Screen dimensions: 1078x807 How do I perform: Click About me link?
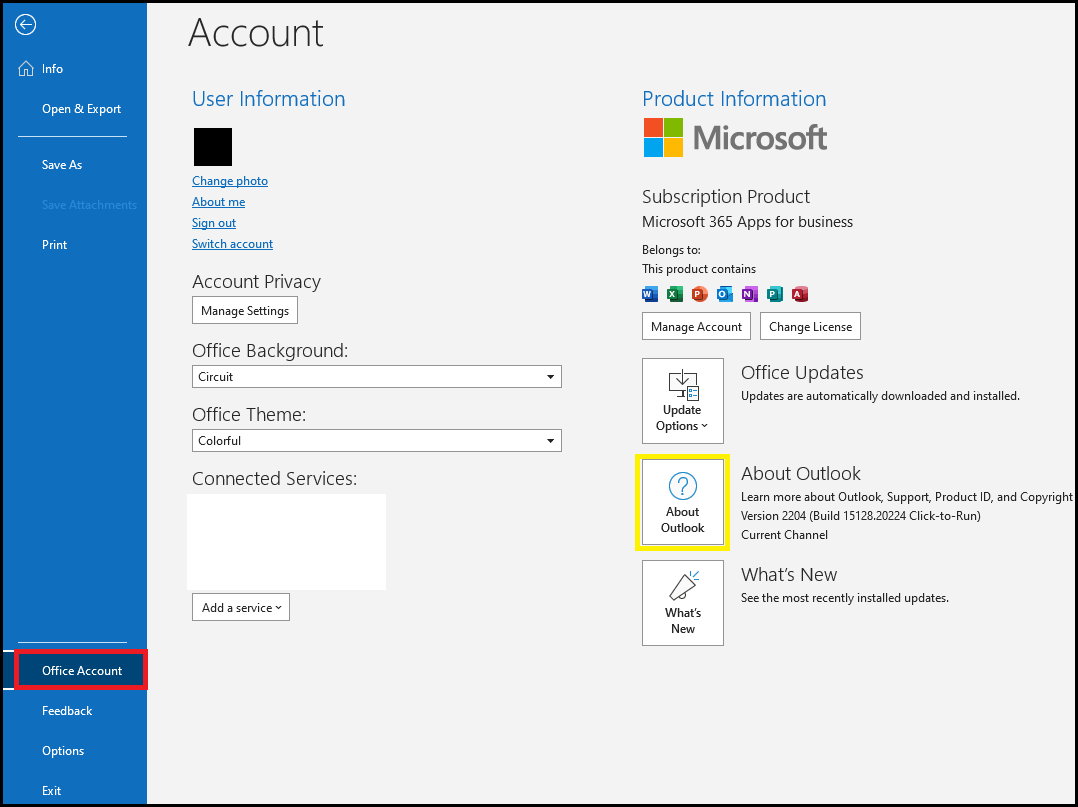click(219, 202)
